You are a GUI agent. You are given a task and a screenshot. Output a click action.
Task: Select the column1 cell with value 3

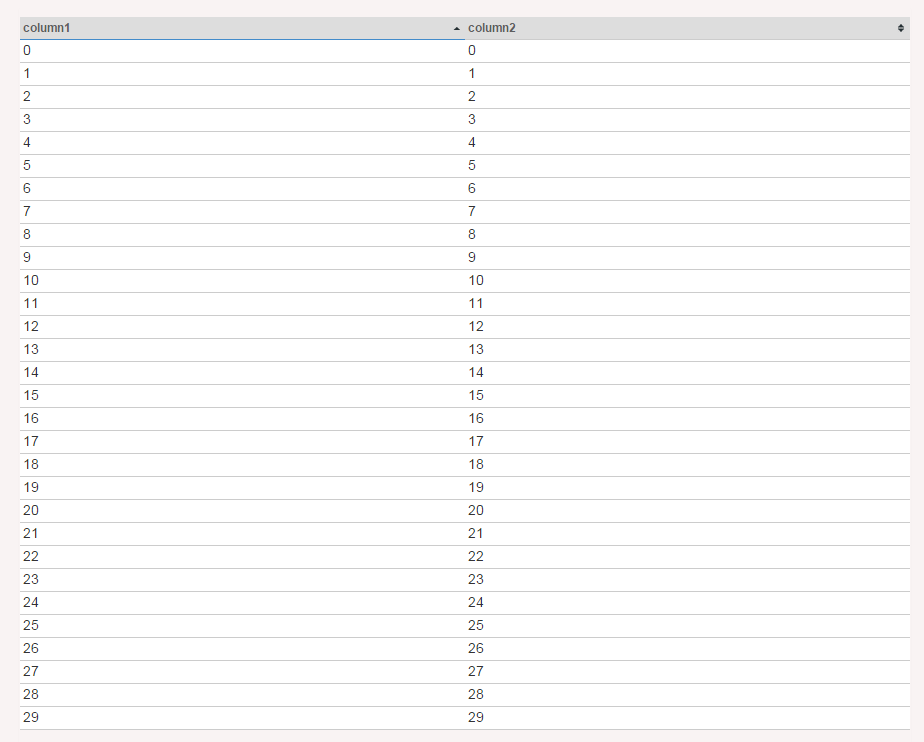(x=242, y=120)
